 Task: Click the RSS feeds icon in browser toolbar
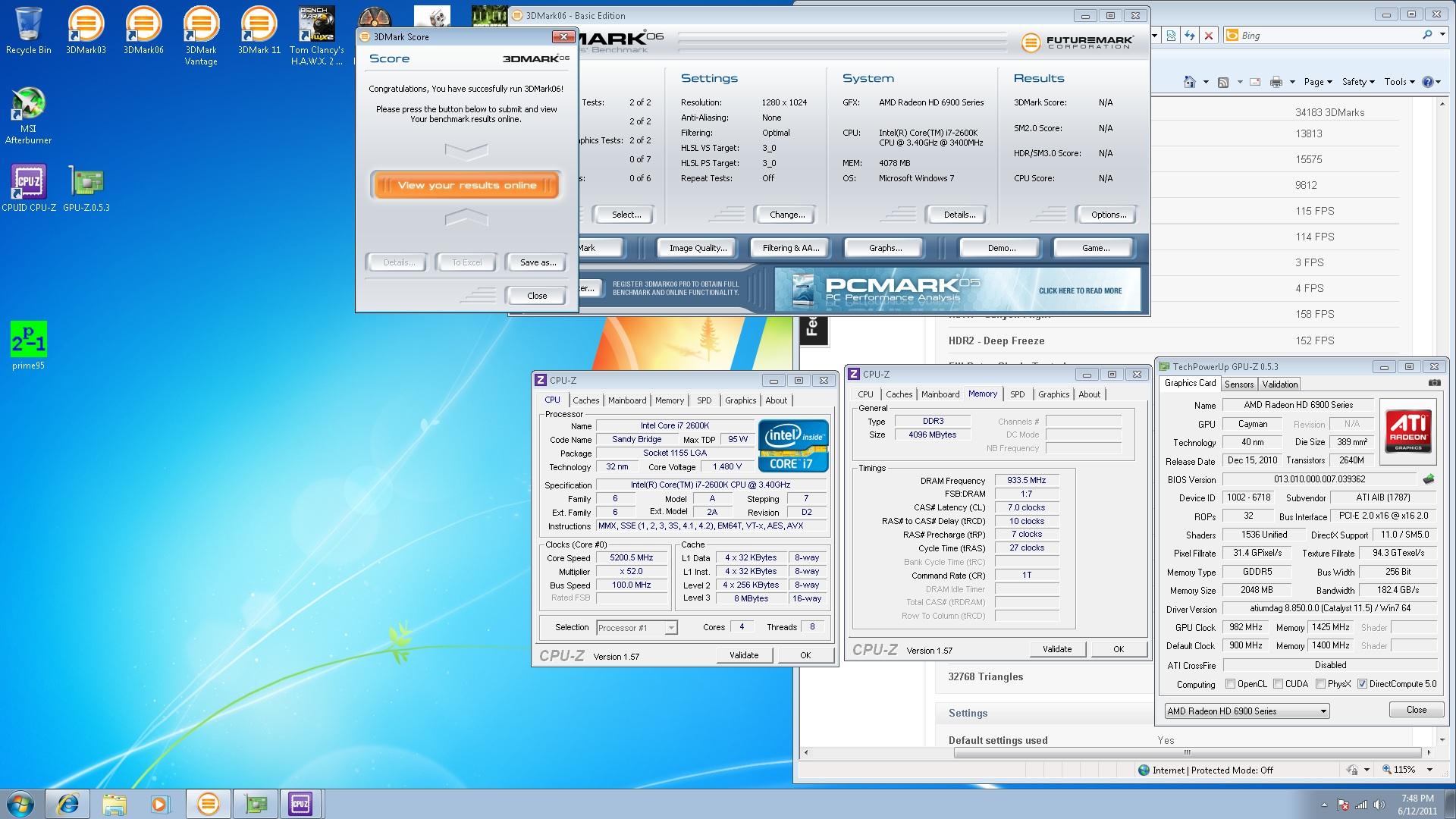click(x=1223, y=82)
